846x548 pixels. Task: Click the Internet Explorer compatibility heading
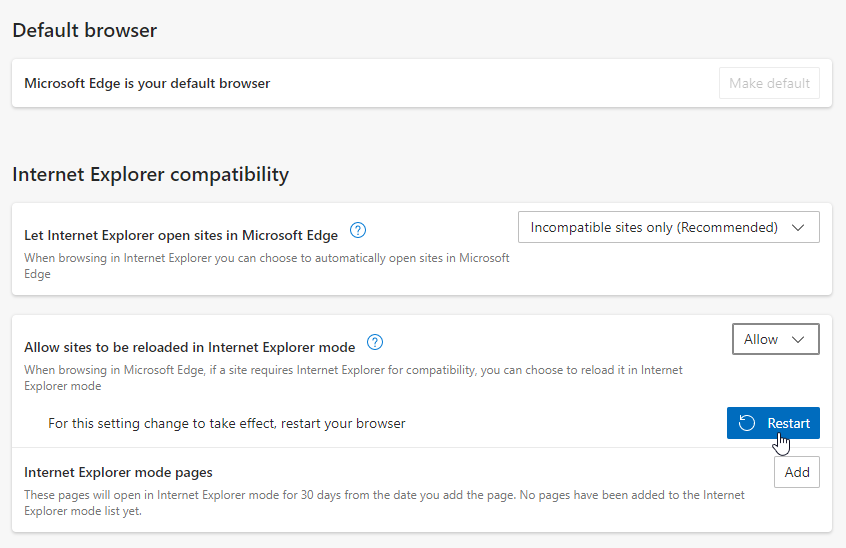[x=150, y=175]
